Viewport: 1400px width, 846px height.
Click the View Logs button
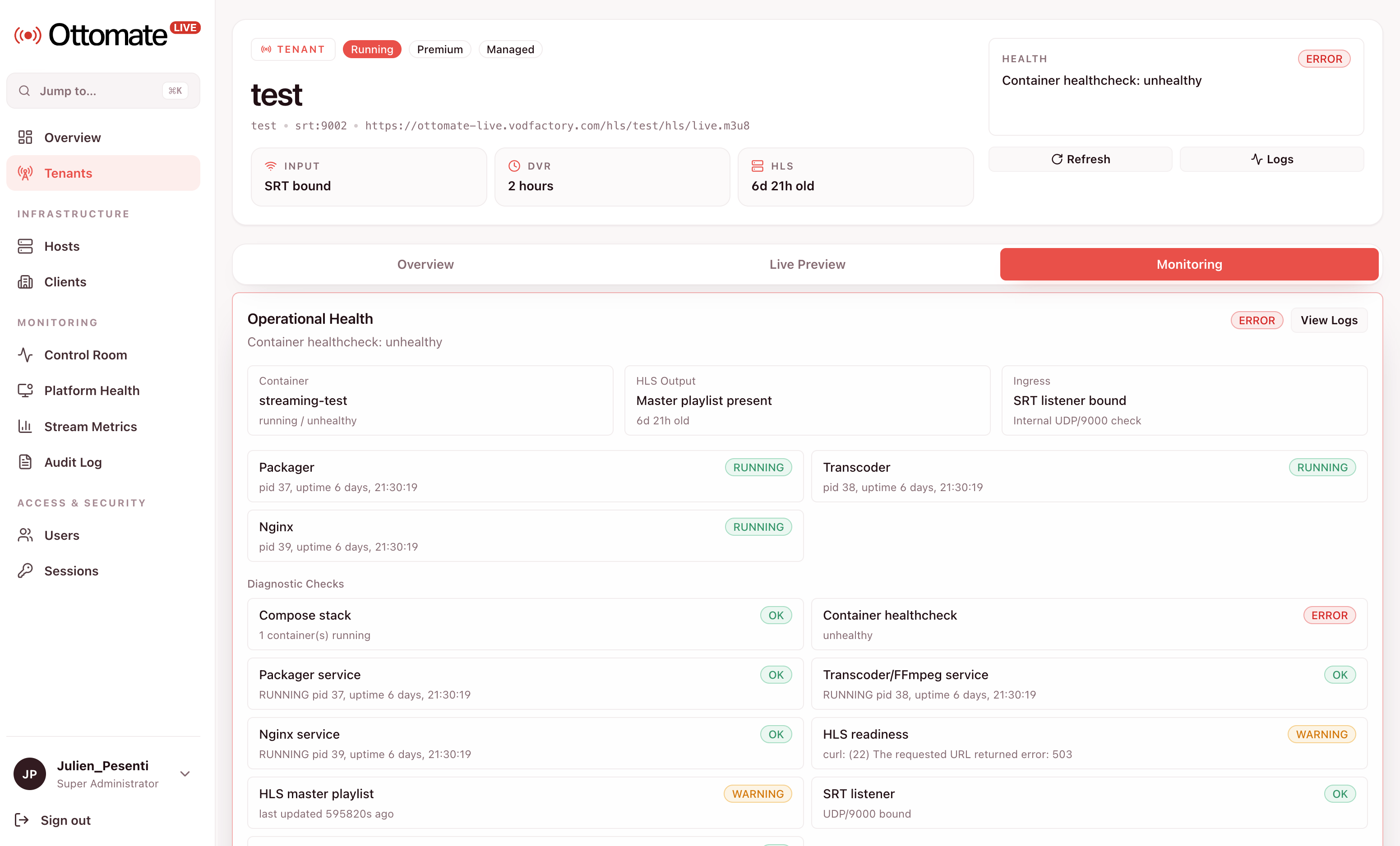tap(1329, 320)
